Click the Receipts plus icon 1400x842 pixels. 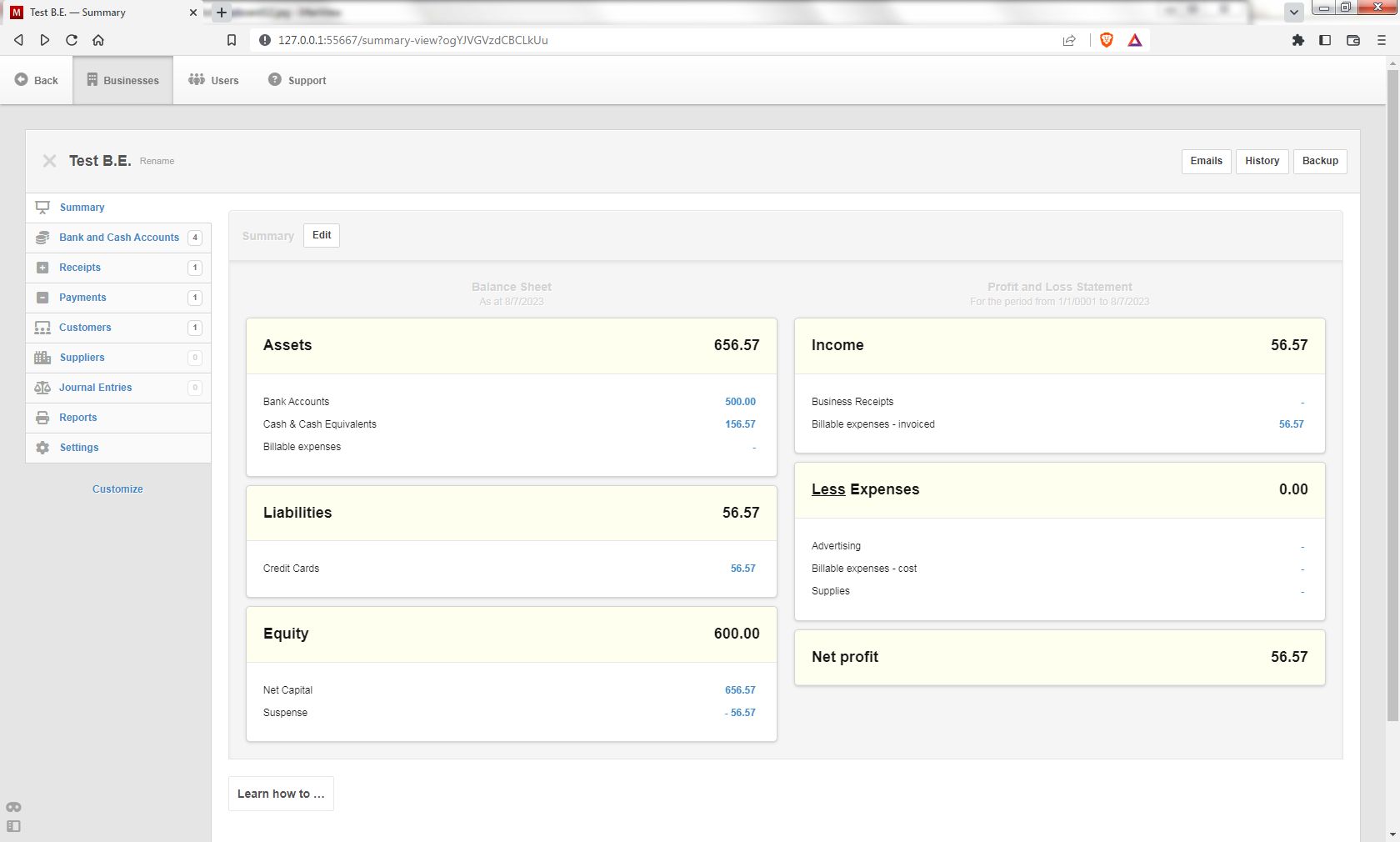[x=42, y=268]
